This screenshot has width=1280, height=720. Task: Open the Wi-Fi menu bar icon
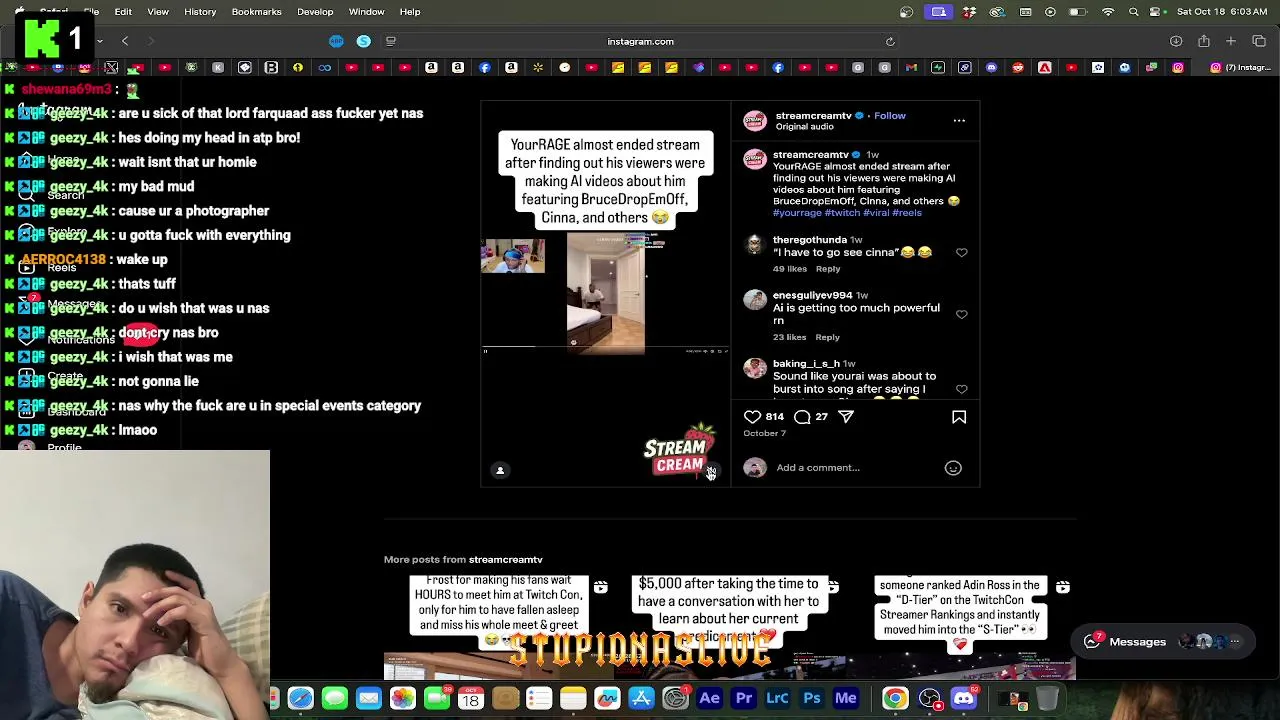click(1108, 12)
